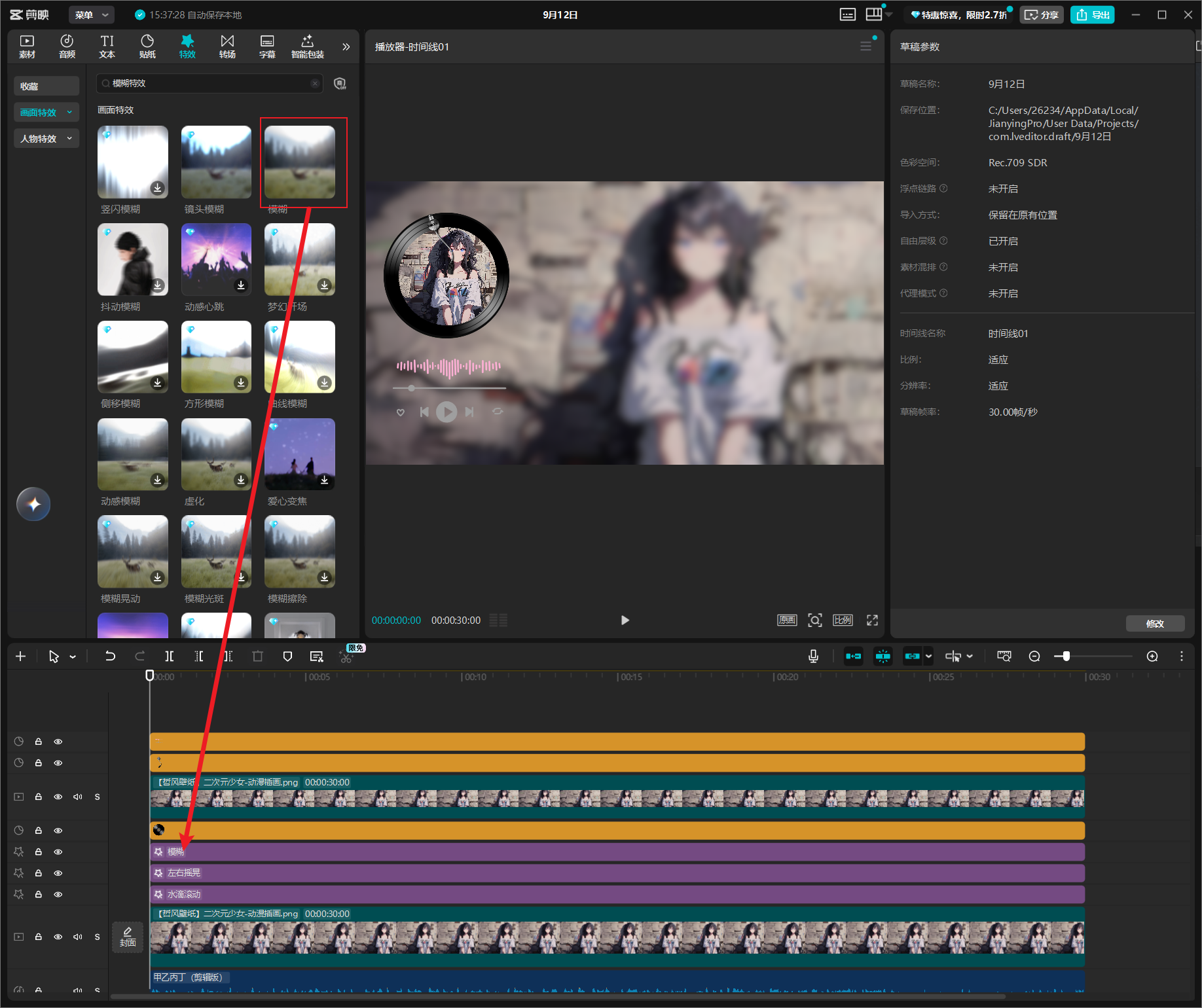Enter fullscreen preview in the player
The image size is (1202, 1008).
(x=872, y=621)
